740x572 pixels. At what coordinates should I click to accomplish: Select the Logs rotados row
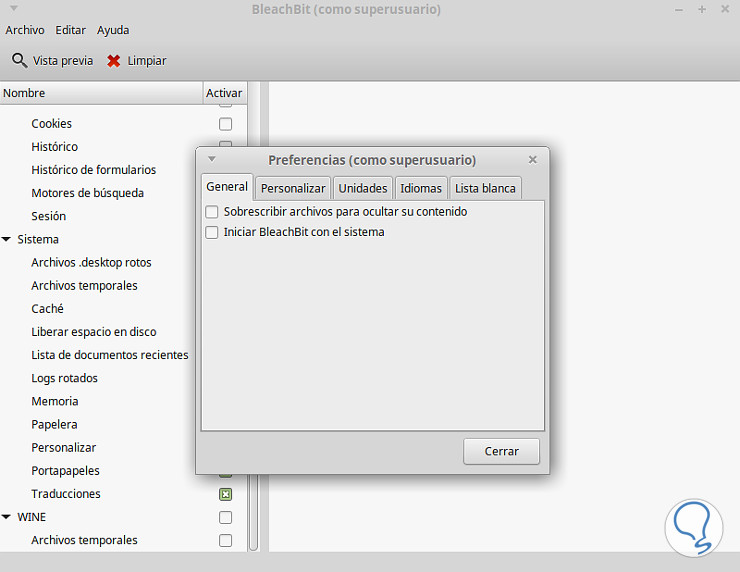tap(64, 378)
